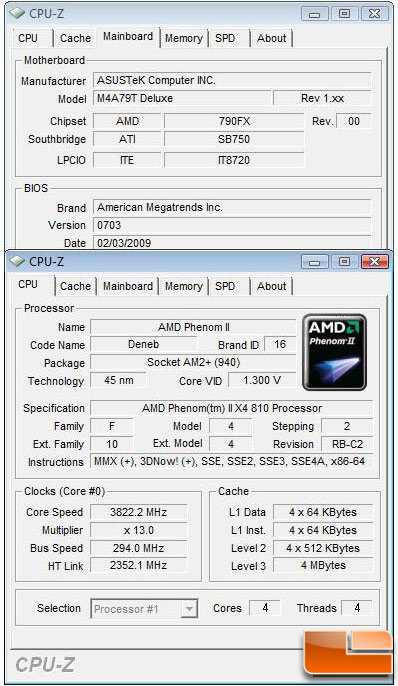Click the Southbridge vendor field ATI
The image size is (398, 686).
[x=127, y=140]
